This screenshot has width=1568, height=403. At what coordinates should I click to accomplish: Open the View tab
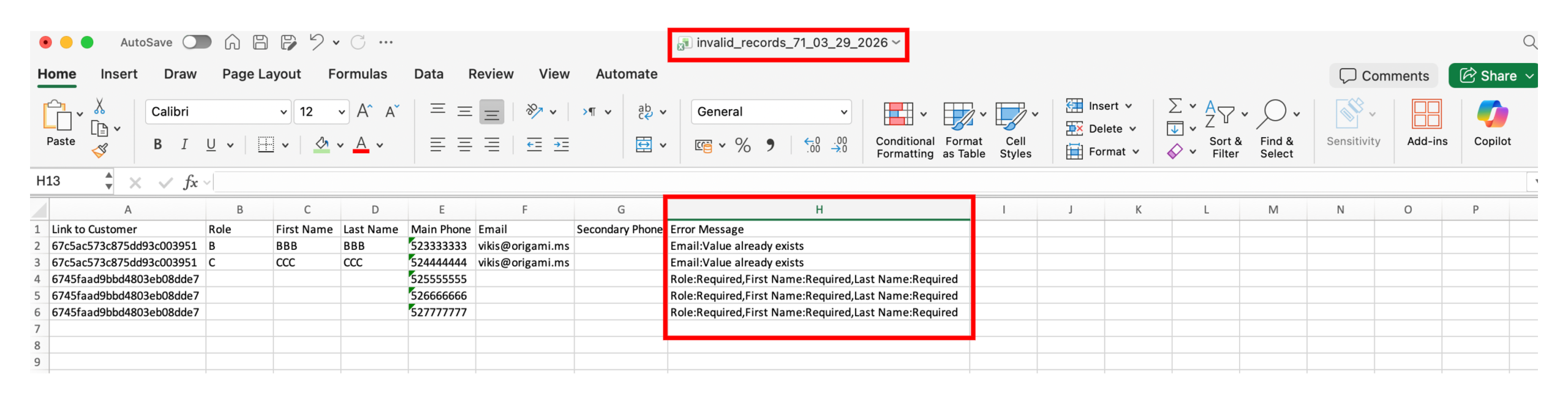point(554,74)
